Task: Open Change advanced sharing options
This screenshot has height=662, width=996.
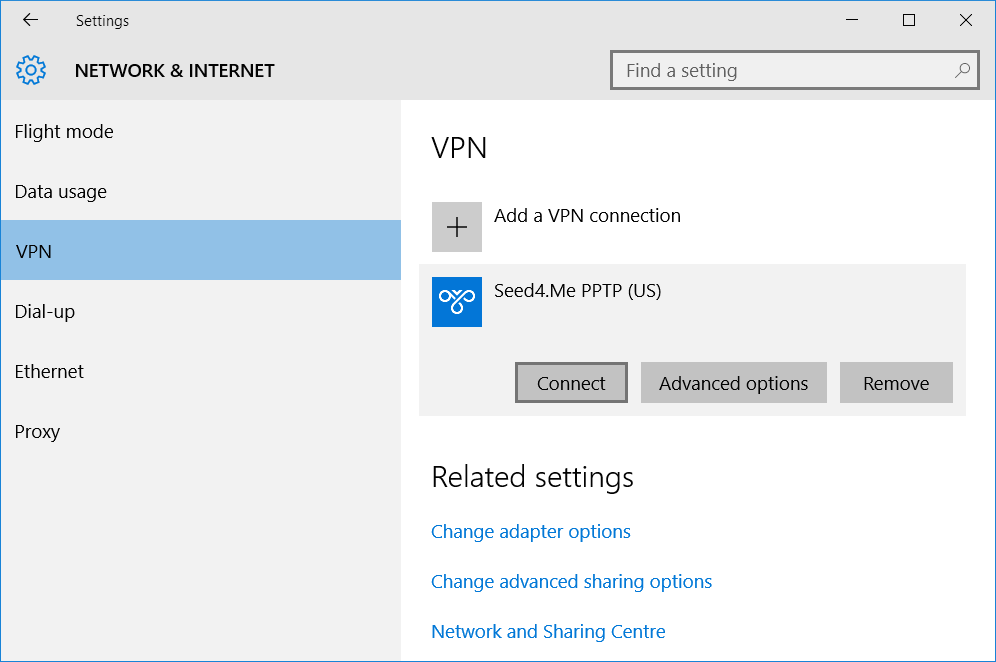Action: 571,581
